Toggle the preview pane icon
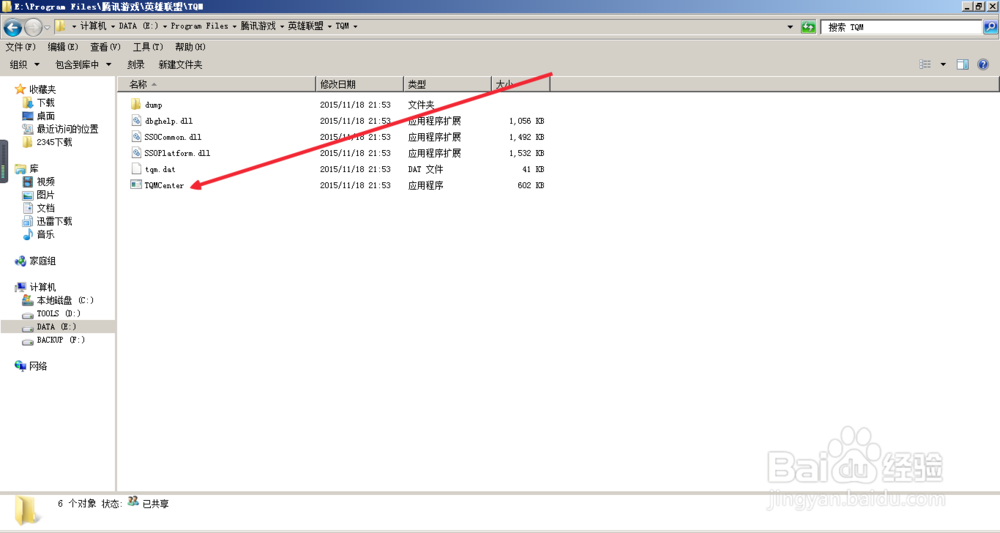1000x533 pixels. click(963, 64)
